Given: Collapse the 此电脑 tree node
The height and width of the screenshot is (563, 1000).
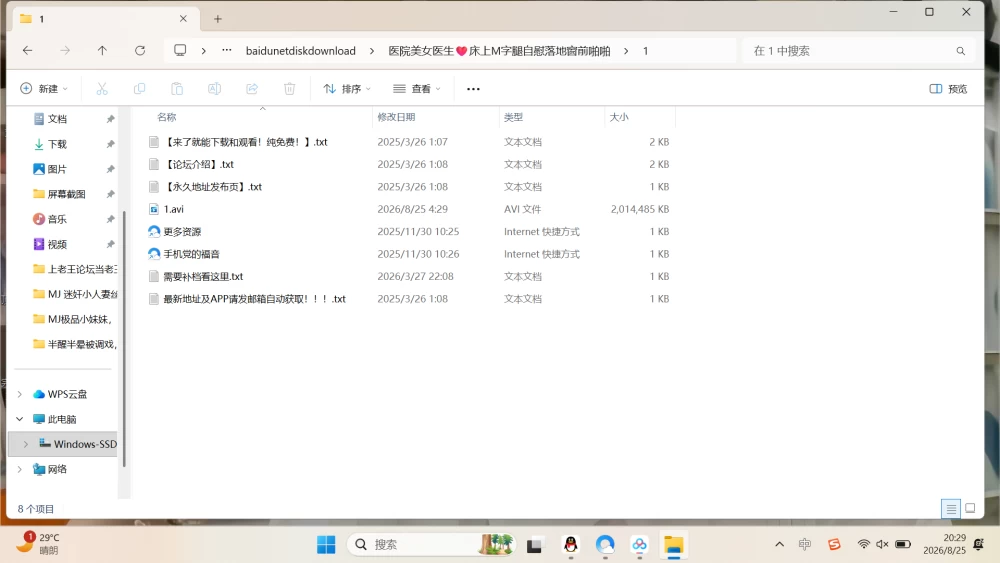Looking at the screenshot, I should coord(20,419).
